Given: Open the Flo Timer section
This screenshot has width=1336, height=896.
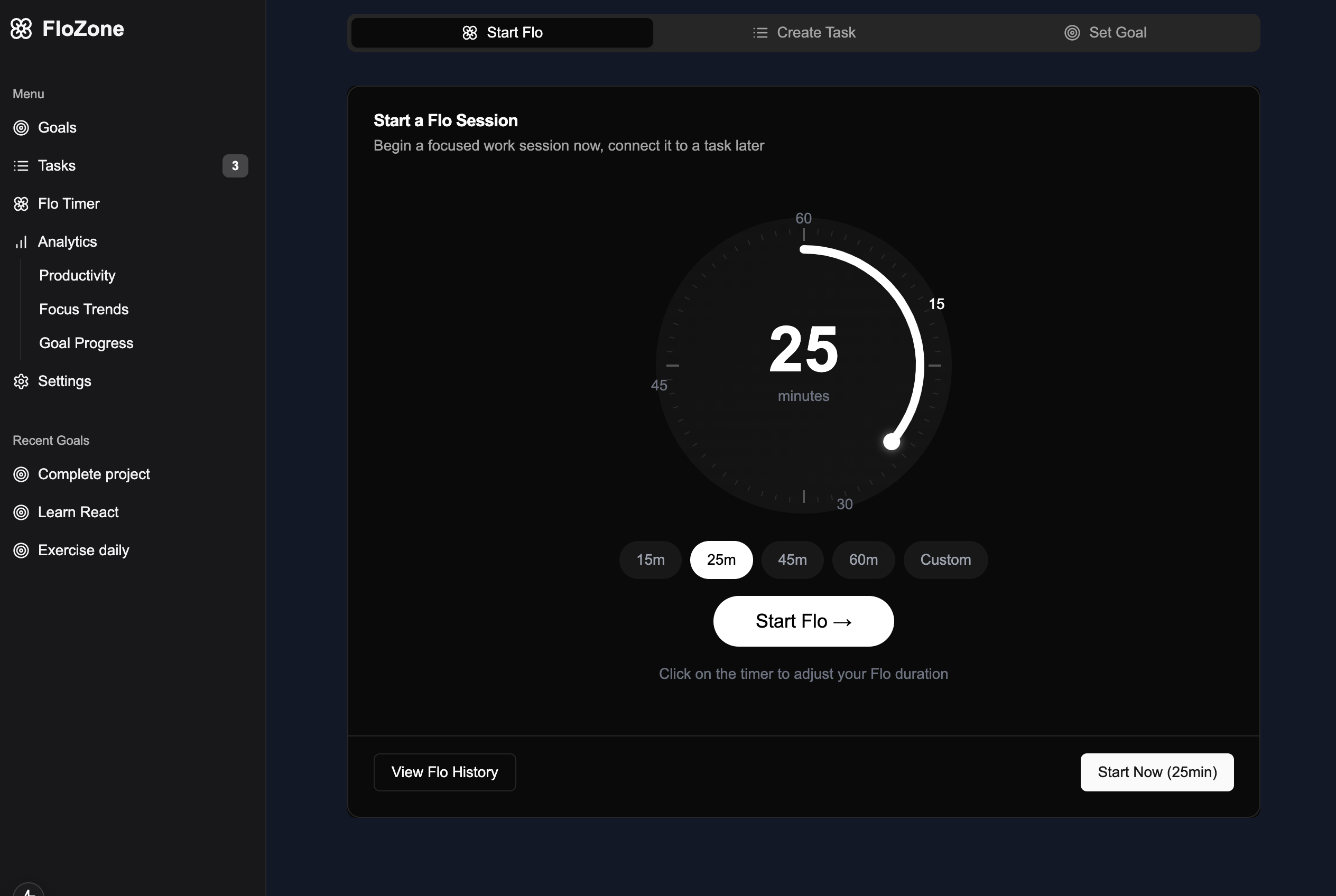Looking at the screenshot, I should [68, 203].
